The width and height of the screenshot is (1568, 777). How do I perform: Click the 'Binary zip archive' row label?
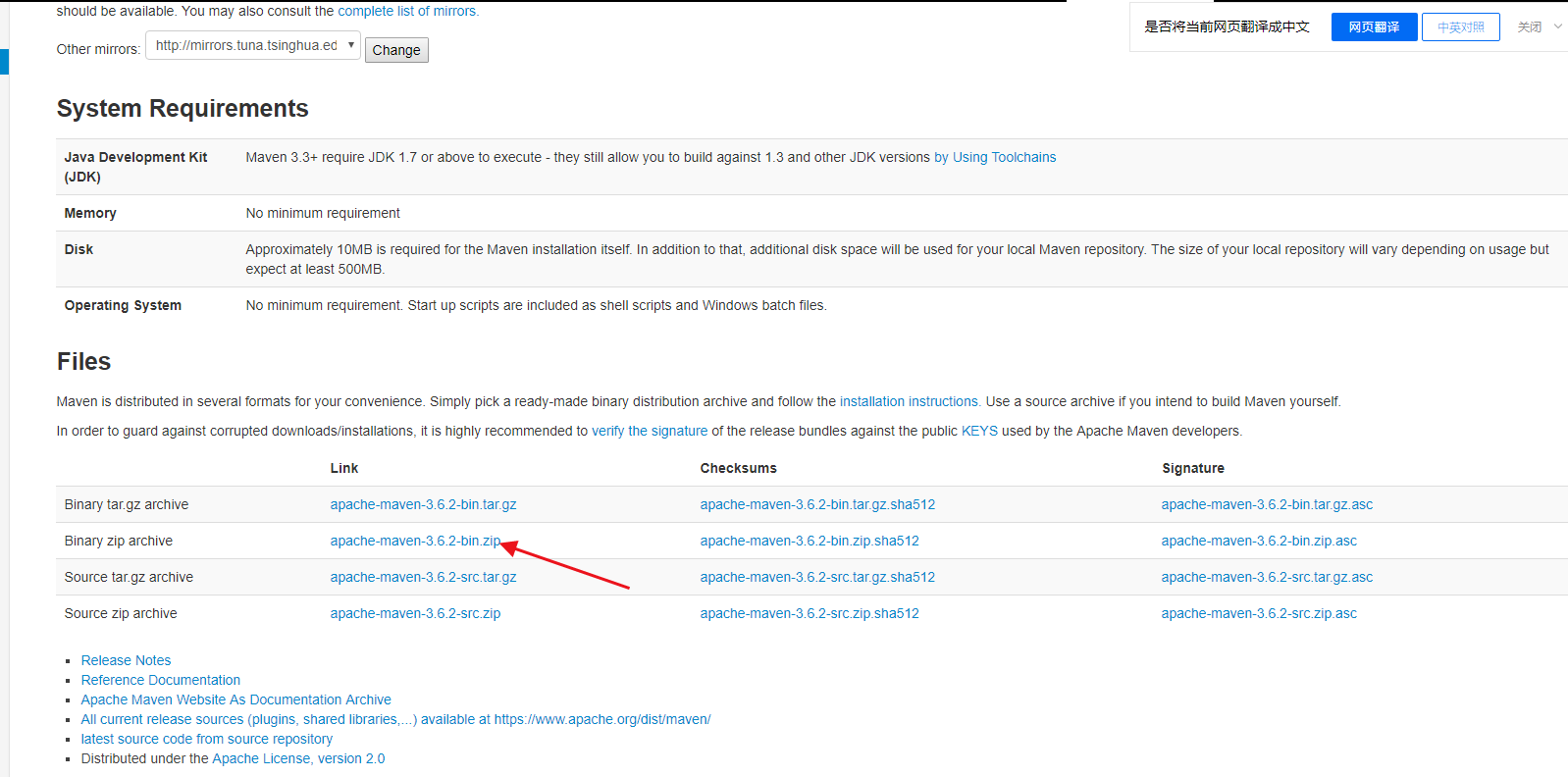pos(119,541)
